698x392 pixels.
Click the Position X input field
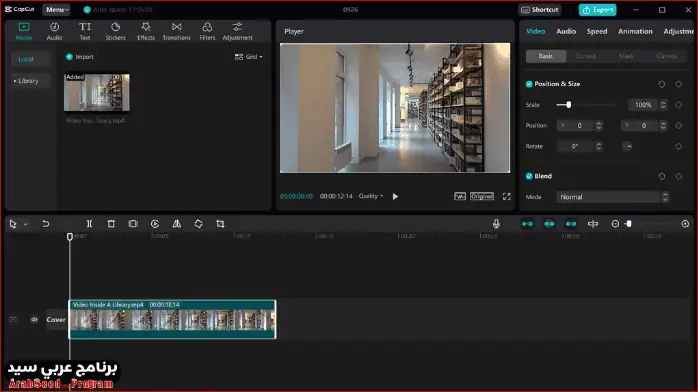click(575, 126)
